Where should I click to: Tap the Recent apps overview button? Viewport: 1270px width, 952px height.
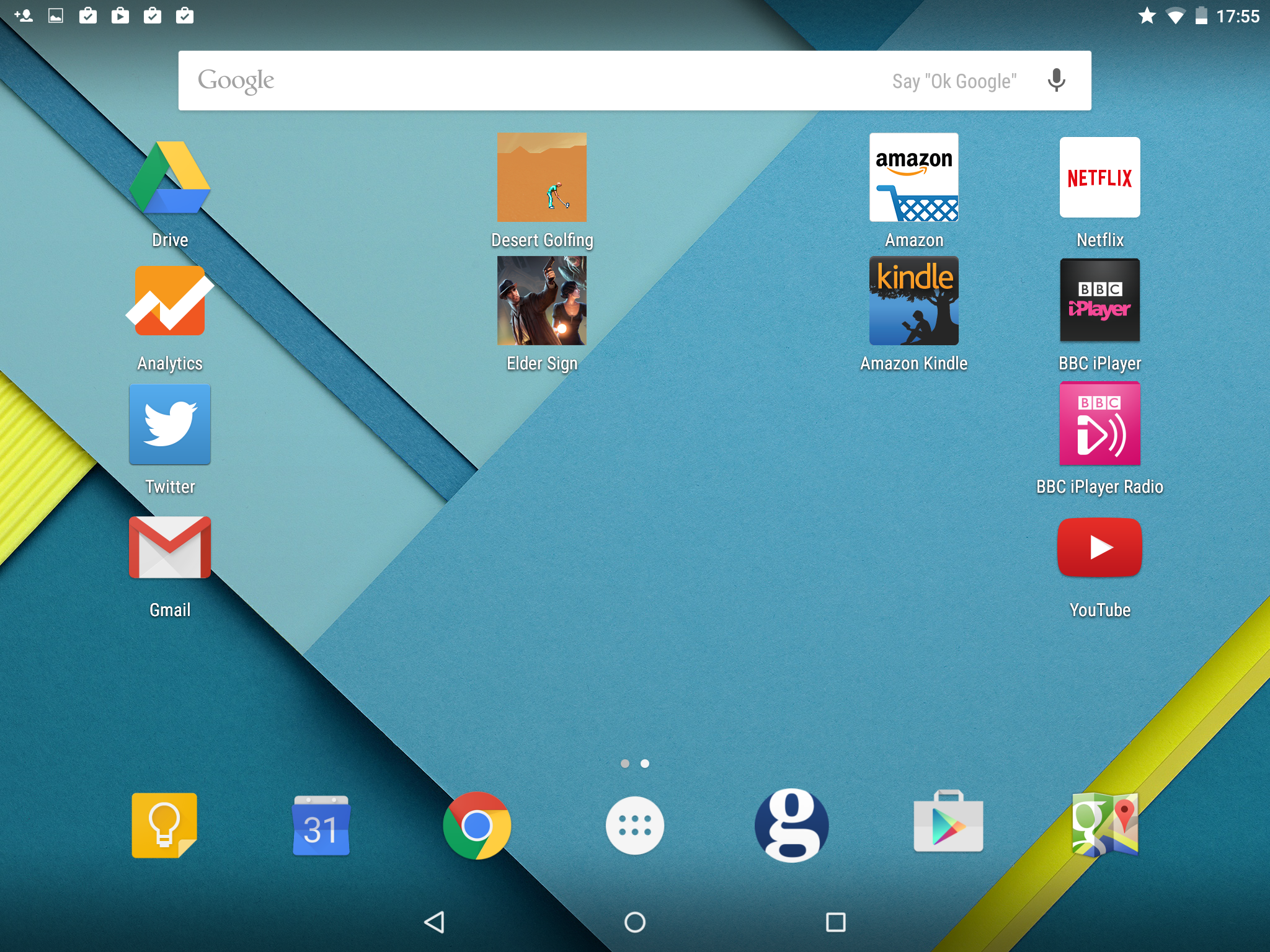click(836, 922)
